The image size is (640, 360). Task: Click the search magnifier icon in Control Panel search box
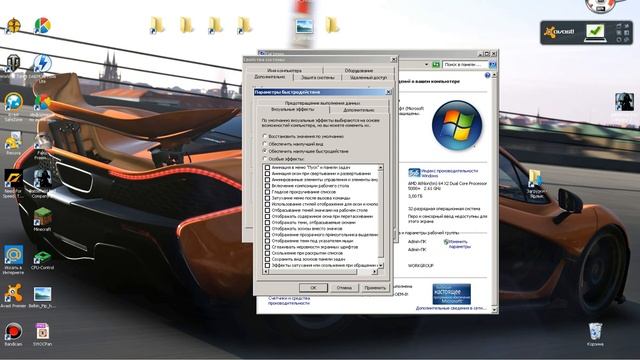tap(492, 64)
